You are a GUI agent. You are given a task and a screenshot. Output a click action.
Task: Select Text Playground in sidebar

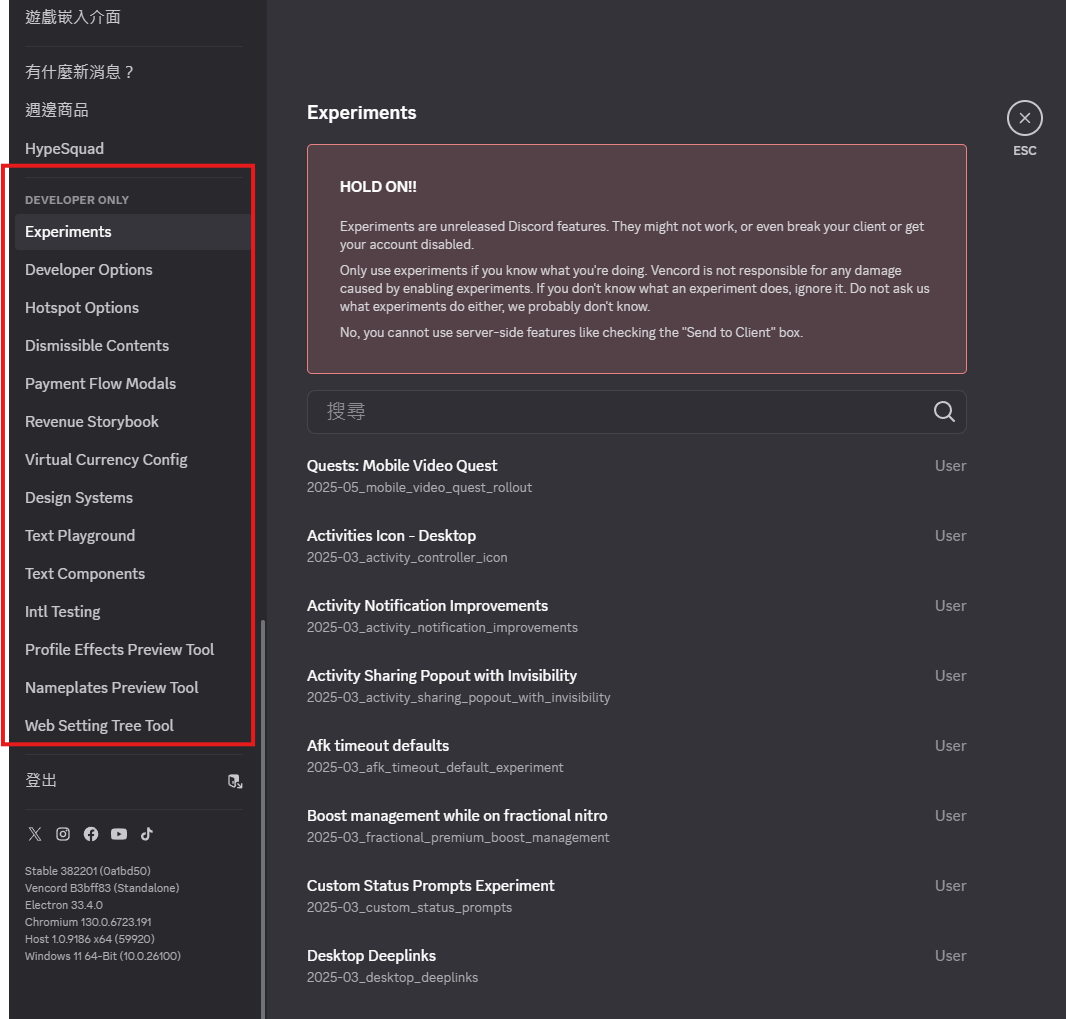tap(133, 536)
